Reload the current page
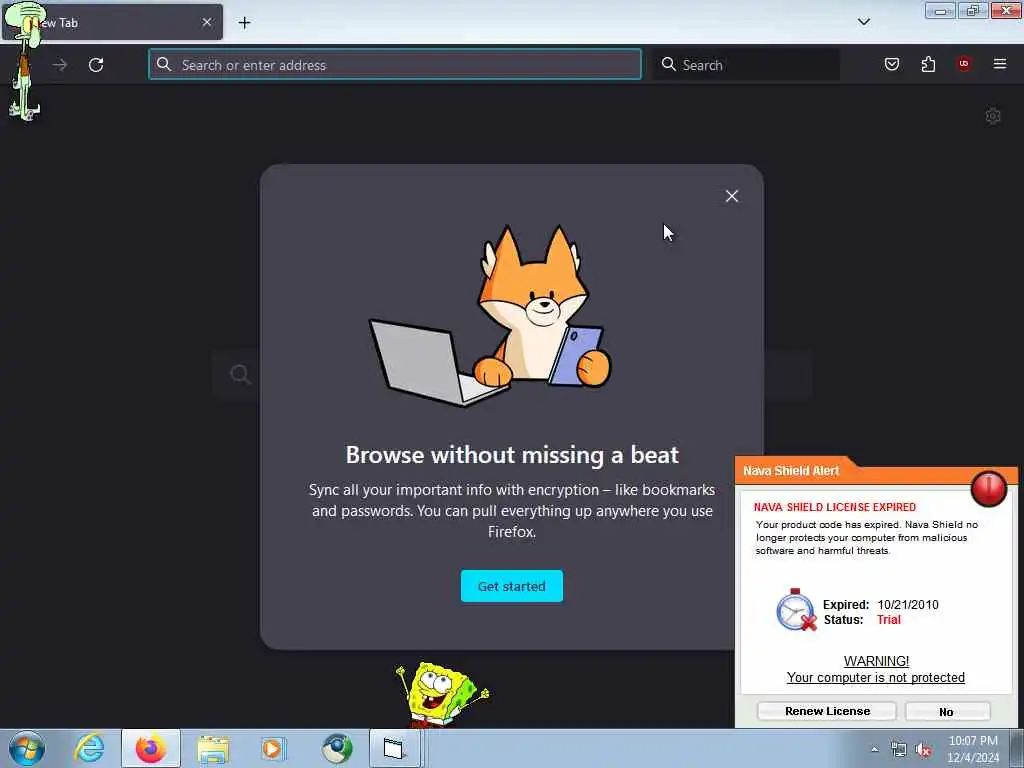The image size is (1024, 768). 96,65
